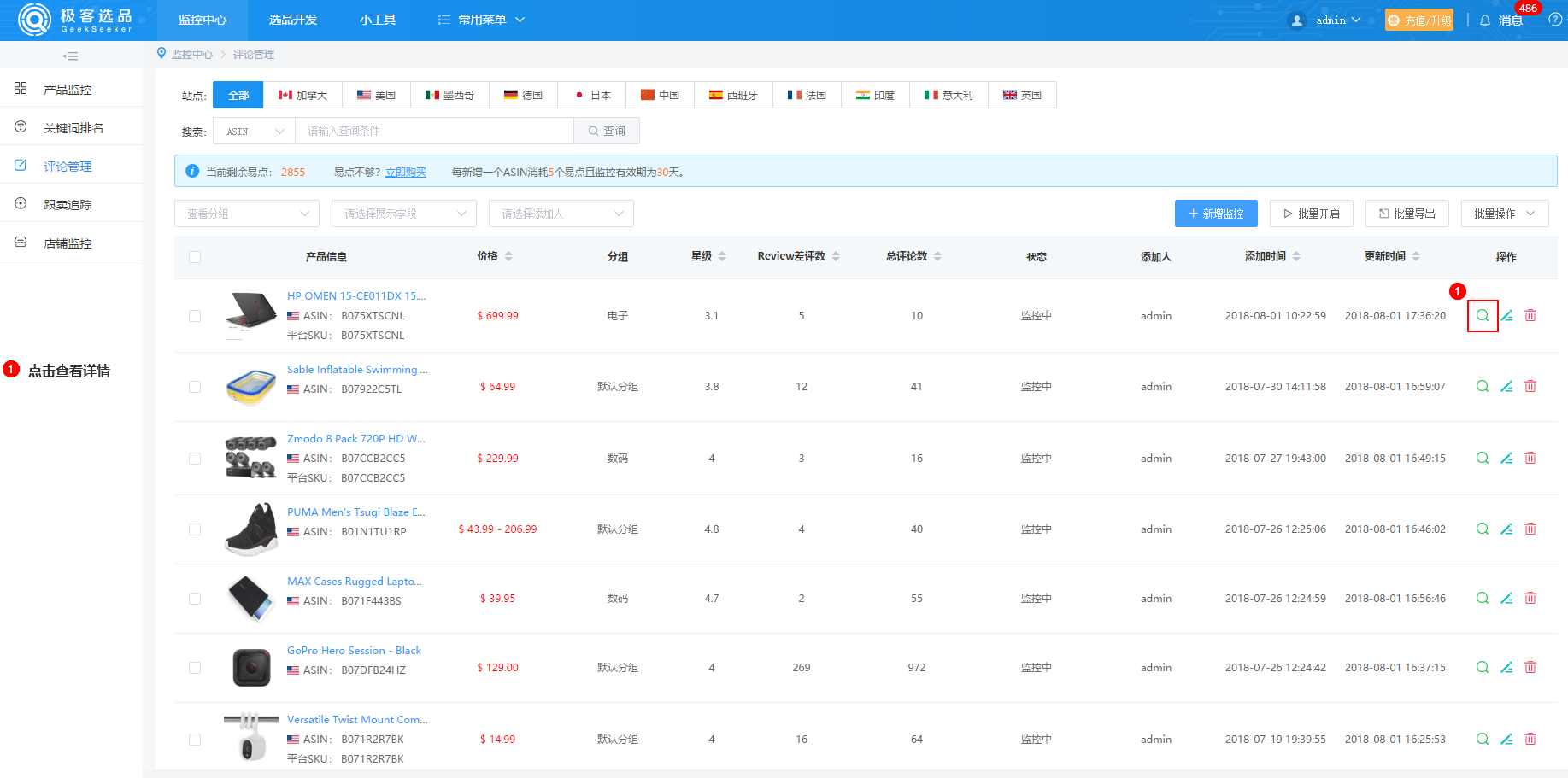
Task: Check the Sable Inflatable Swimming row checkbox
Action: (195, 387)
